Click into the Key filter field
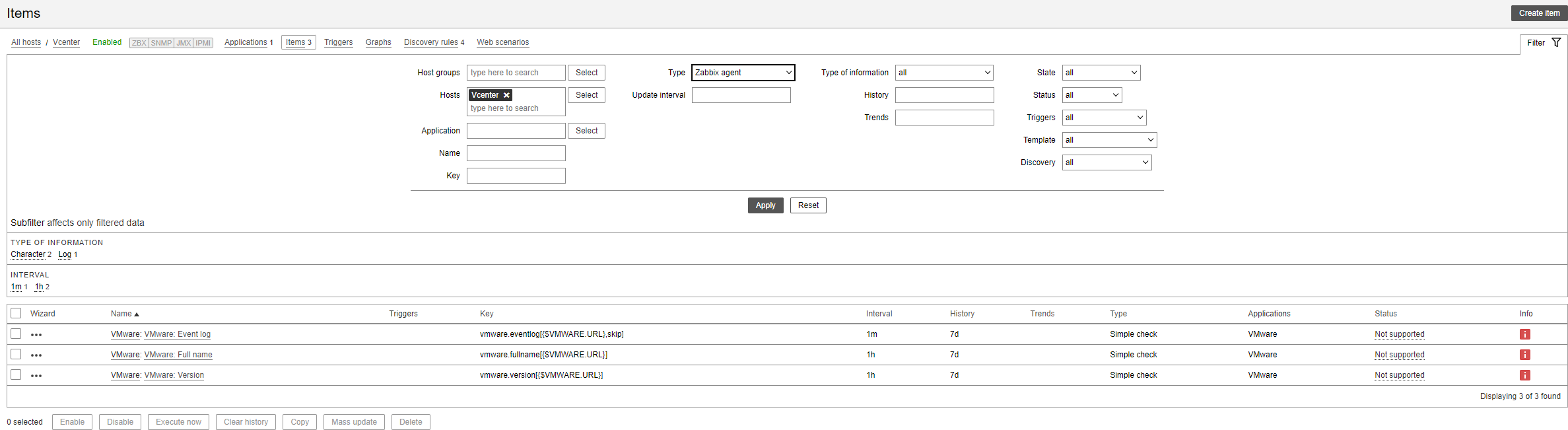The height and width of the screenshot is (430, 1568). click(x=516, y=176)
